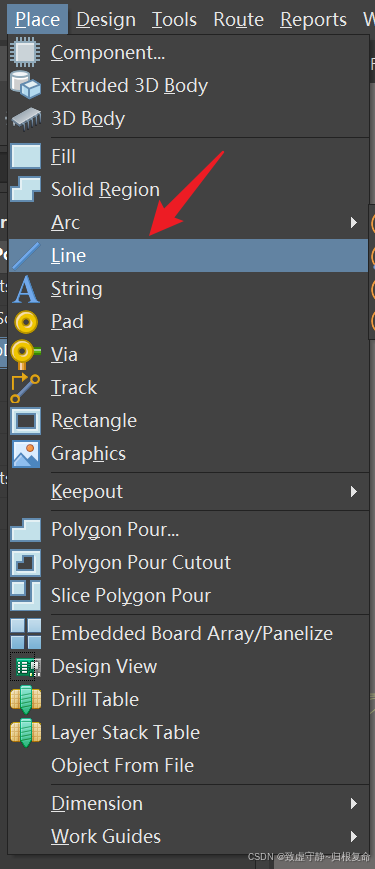Select Rectangle menu entry
Image resolution: width=375 pixels, height=869 pixels.
coord(188,421)
